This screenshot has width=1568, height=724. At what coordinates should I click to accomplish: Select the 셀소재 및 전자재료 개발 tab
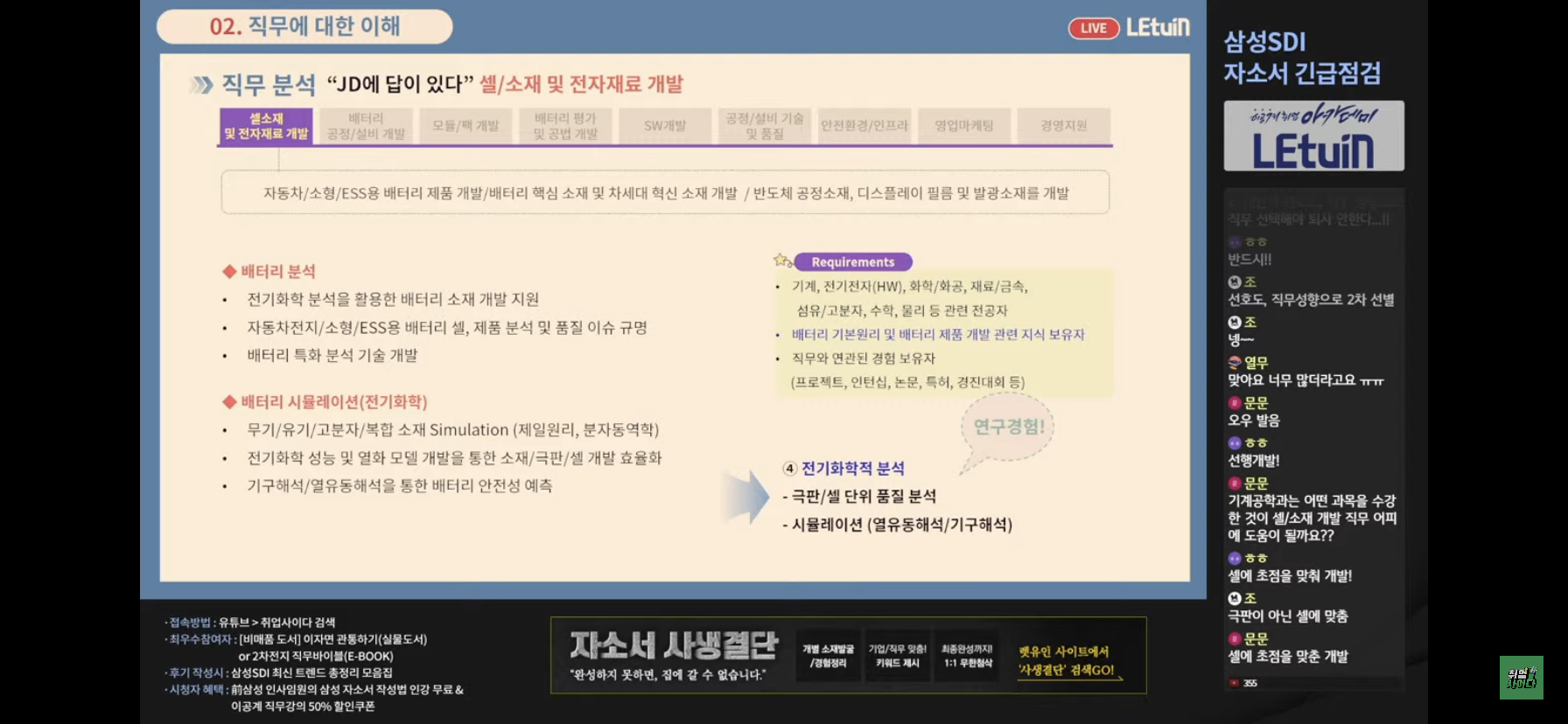266,126
